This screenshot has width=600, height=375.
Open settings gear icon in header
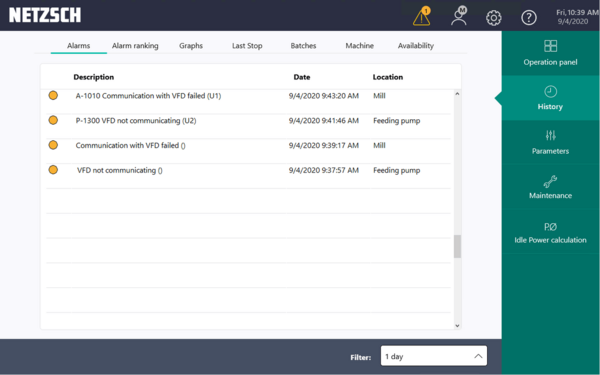[494, 18]
